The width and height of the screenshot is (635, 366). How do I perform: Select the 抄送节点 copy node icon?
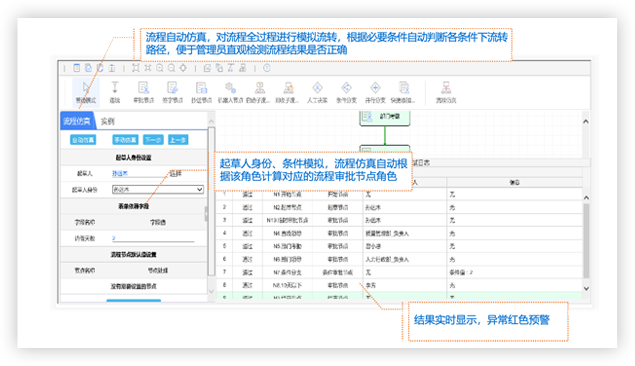click(x=202, y=92)
